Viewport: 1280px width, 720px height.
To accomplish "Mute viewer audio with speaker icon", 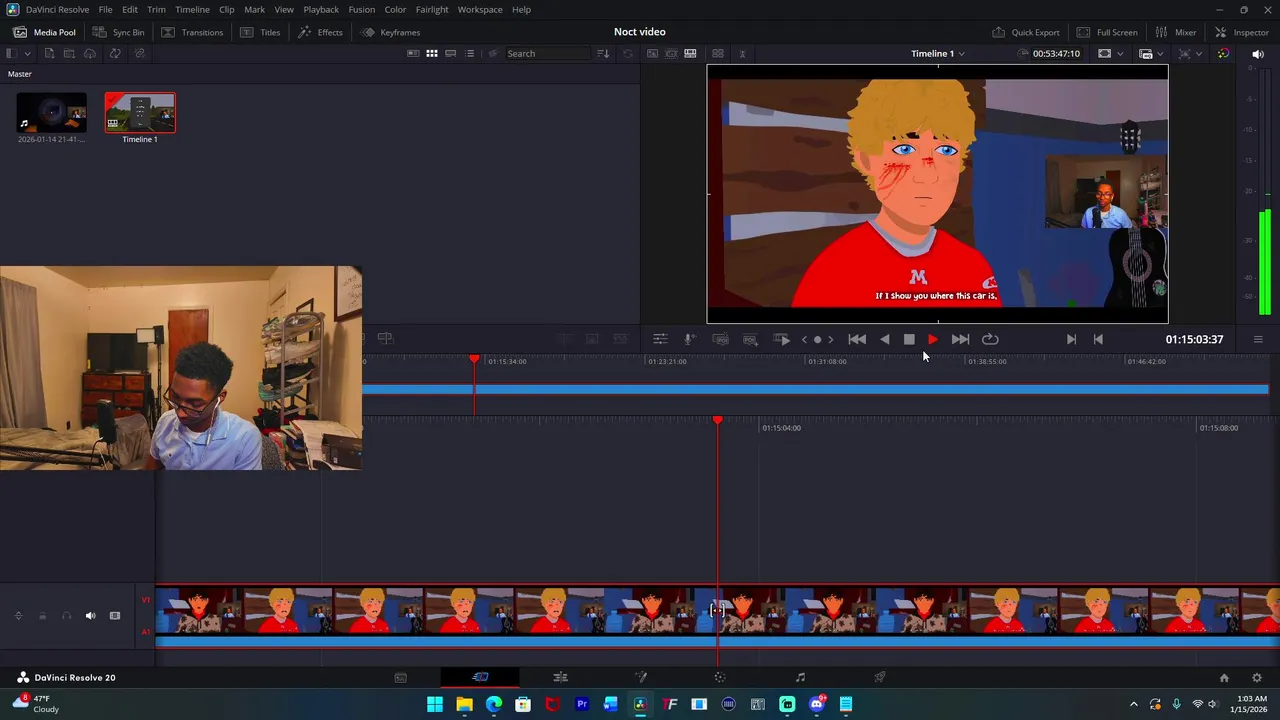I will pyautogui.click(x=1258, y=54).
